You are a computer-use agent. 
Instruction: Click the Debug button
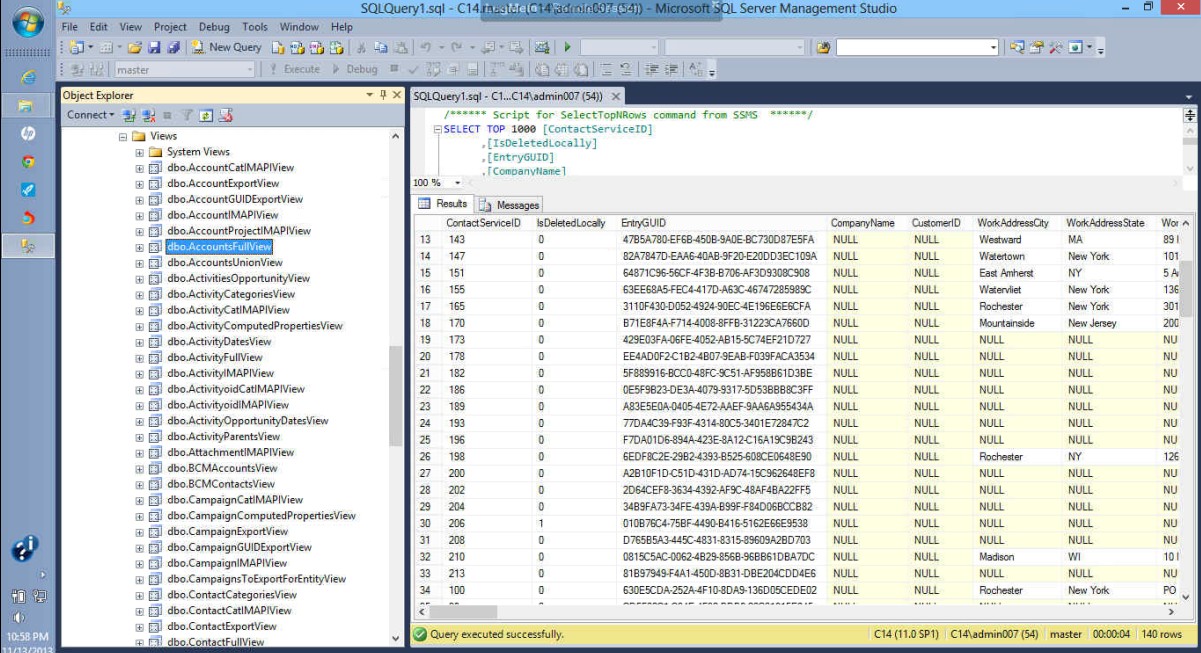(x=355, y=70)
